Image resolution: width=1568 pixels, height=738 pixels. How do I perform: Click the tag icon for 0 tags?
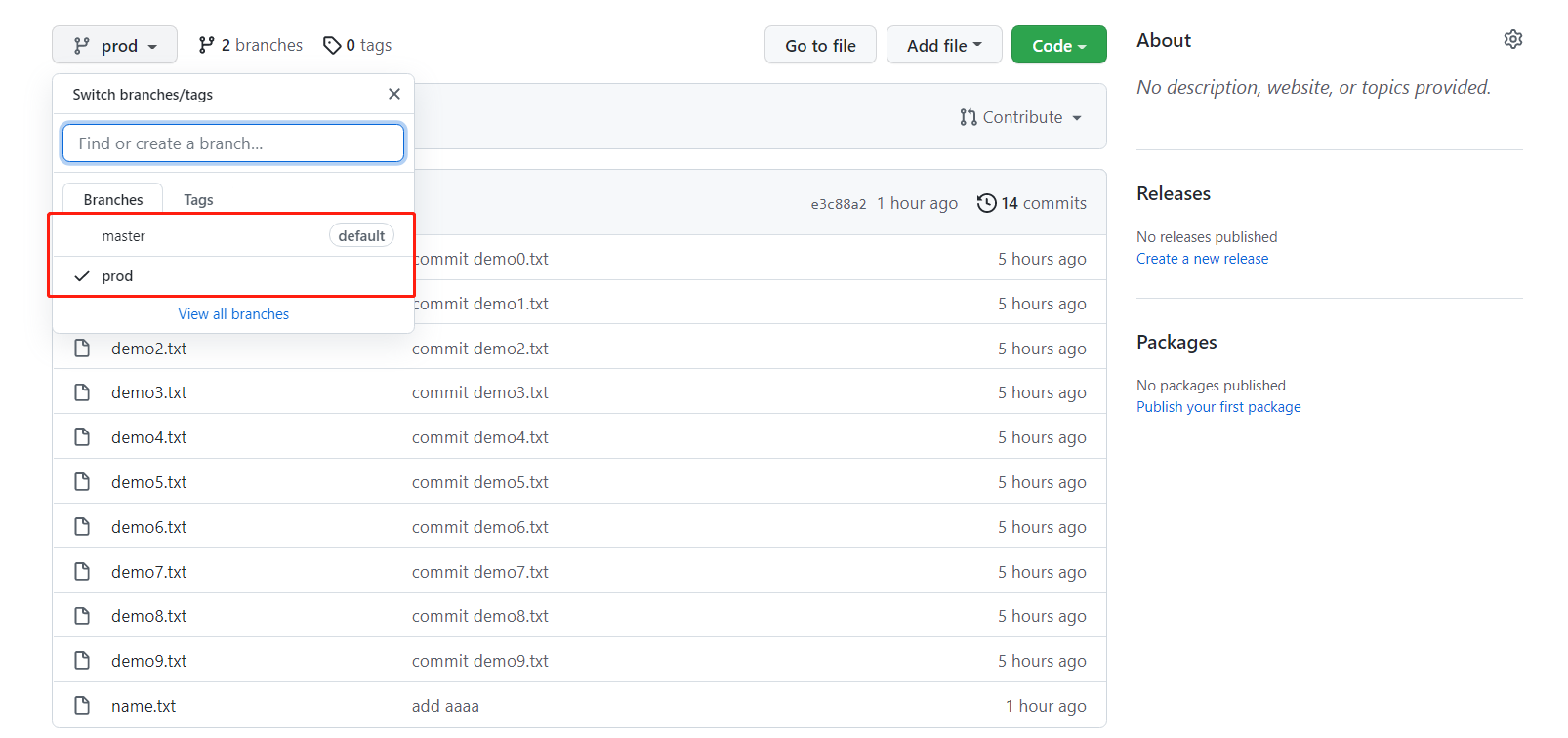click(332, 45)
